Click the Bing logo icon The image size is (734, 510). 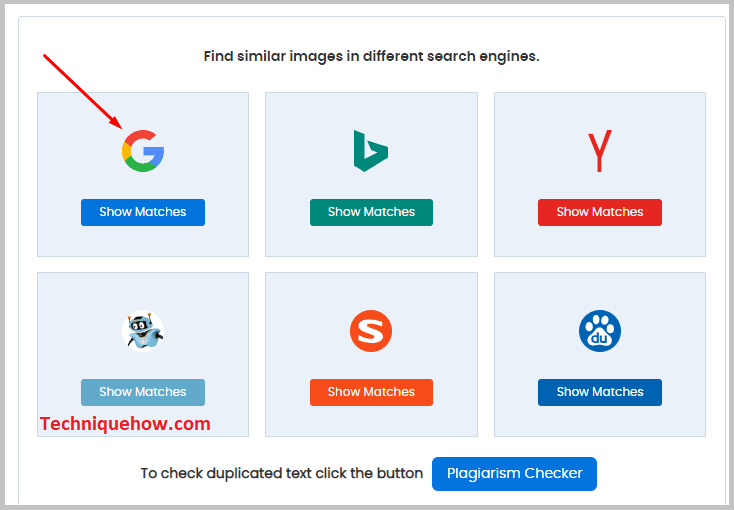[370, 151]
